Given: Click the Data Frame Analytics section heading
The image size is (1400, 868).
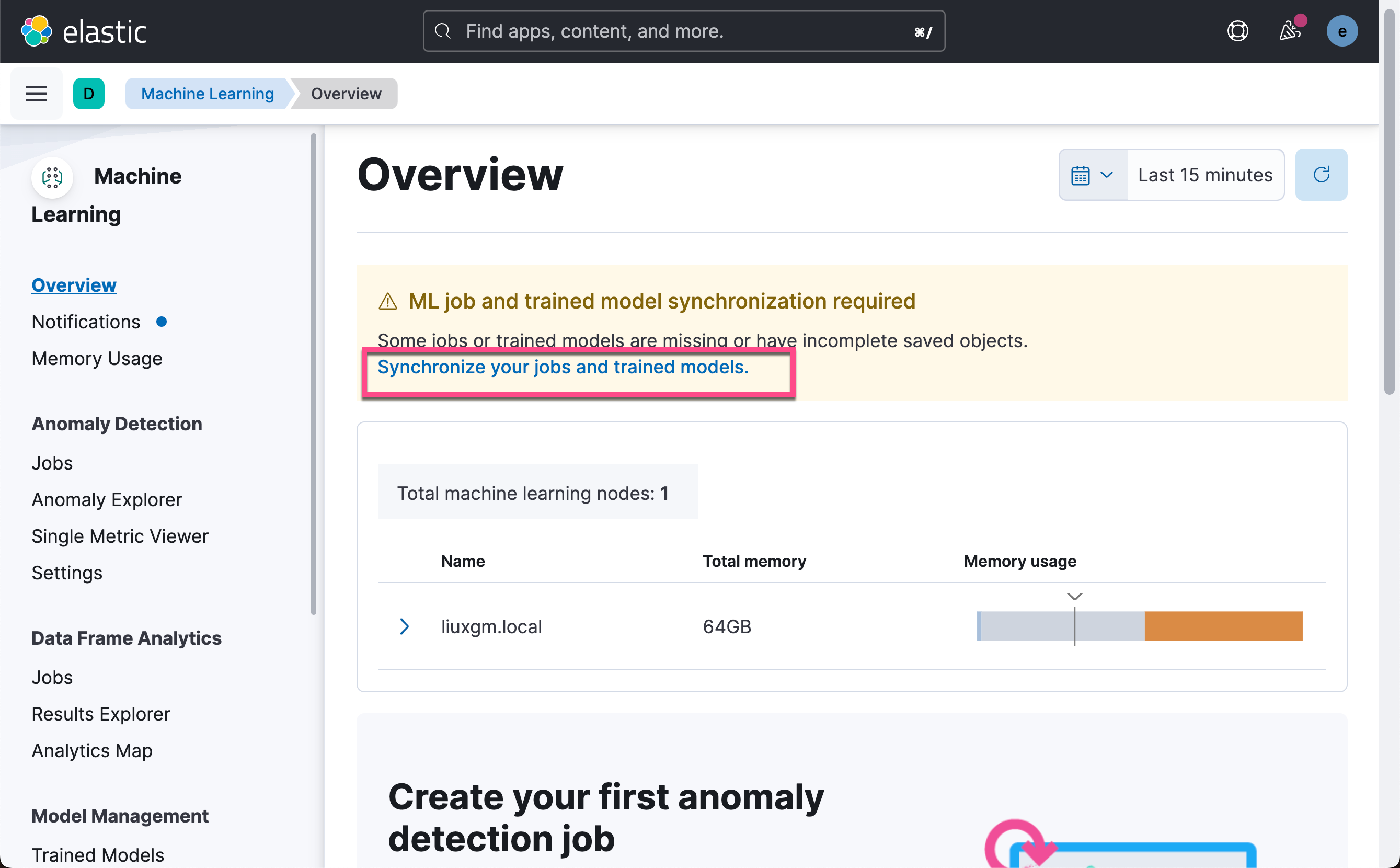Looking at the screenshot, I should pyautogui.click(x=126, y=638).
